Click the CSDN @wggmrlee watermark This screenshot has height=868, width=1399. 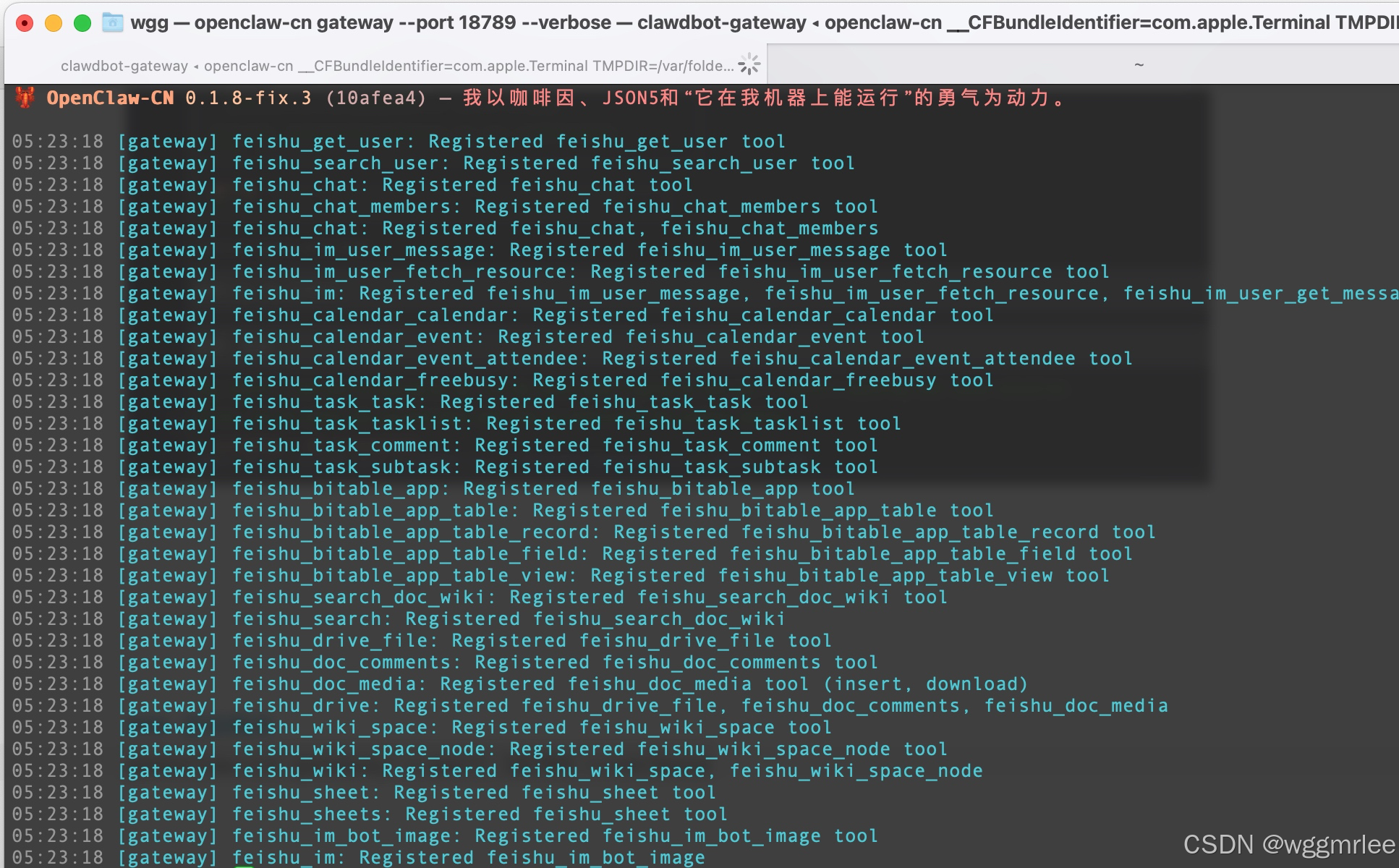pyautogui.click(x=1288, y=844)
